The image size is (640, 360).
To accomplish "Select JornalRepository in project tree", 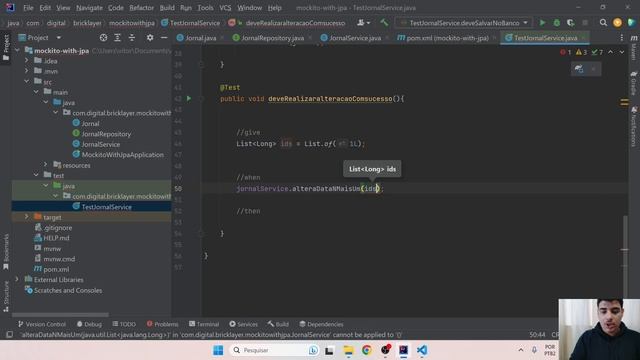I will pos(102,134).
